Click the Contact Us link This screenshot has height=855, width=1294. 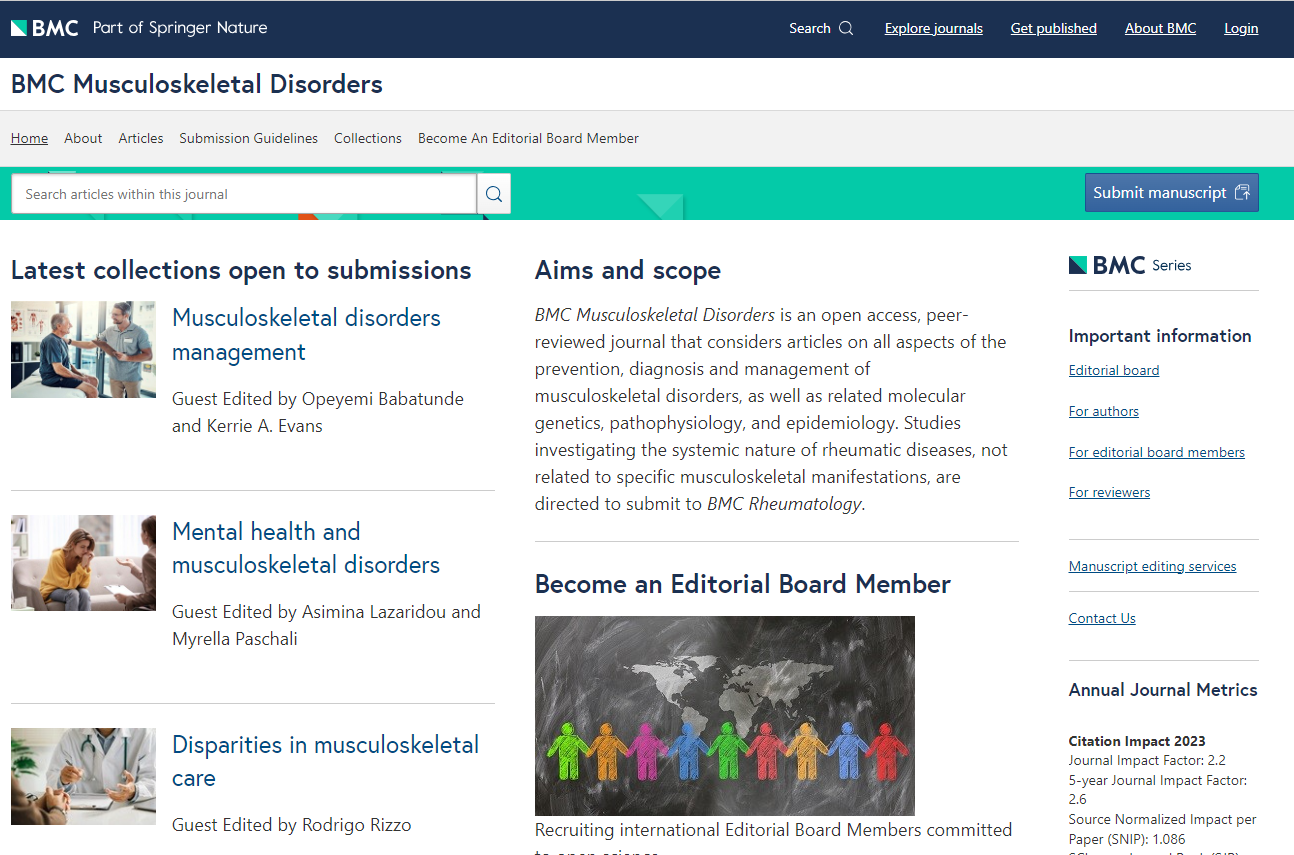(1101, 618)
